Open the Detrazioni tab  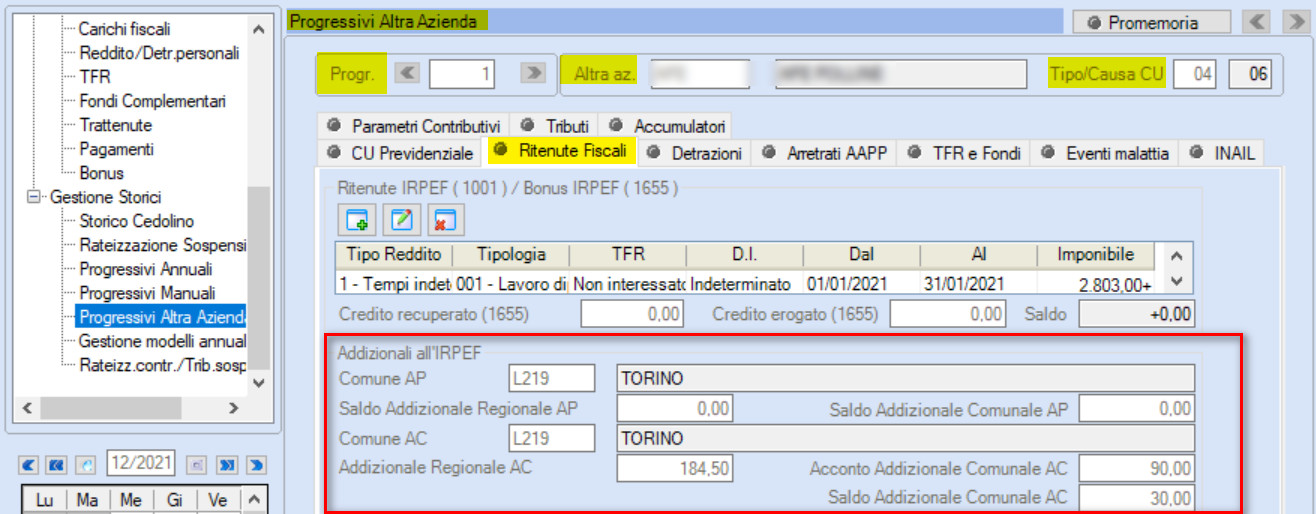click(x=695, y=153)
